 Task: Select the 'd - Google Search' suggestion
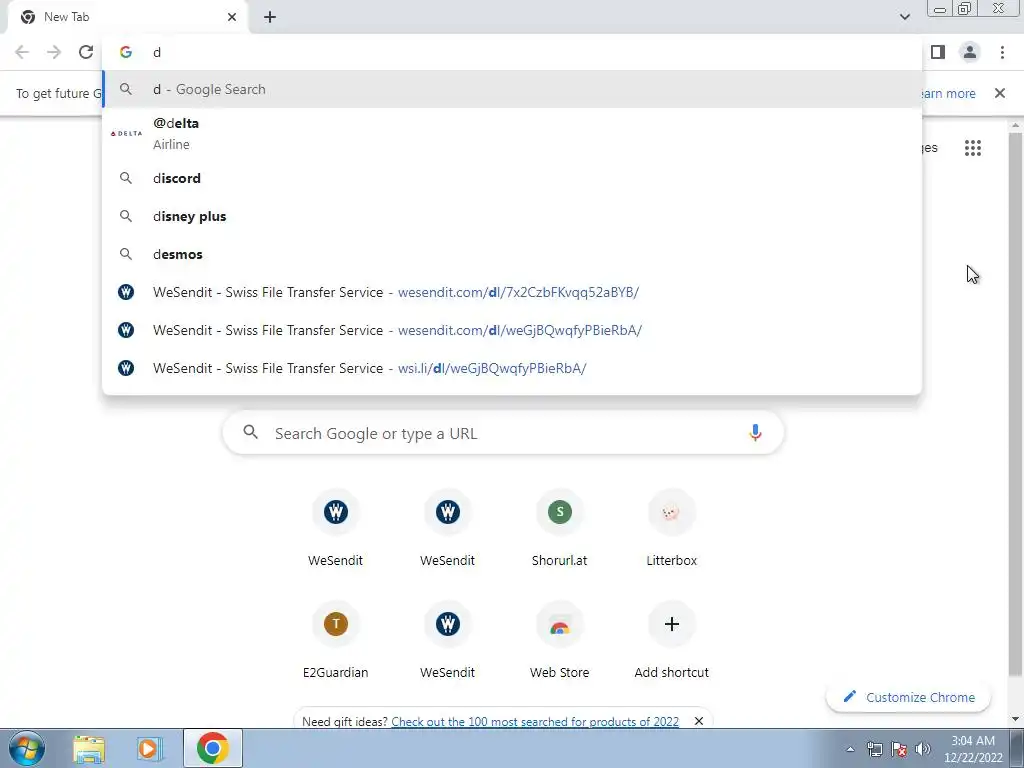(512, 89)
